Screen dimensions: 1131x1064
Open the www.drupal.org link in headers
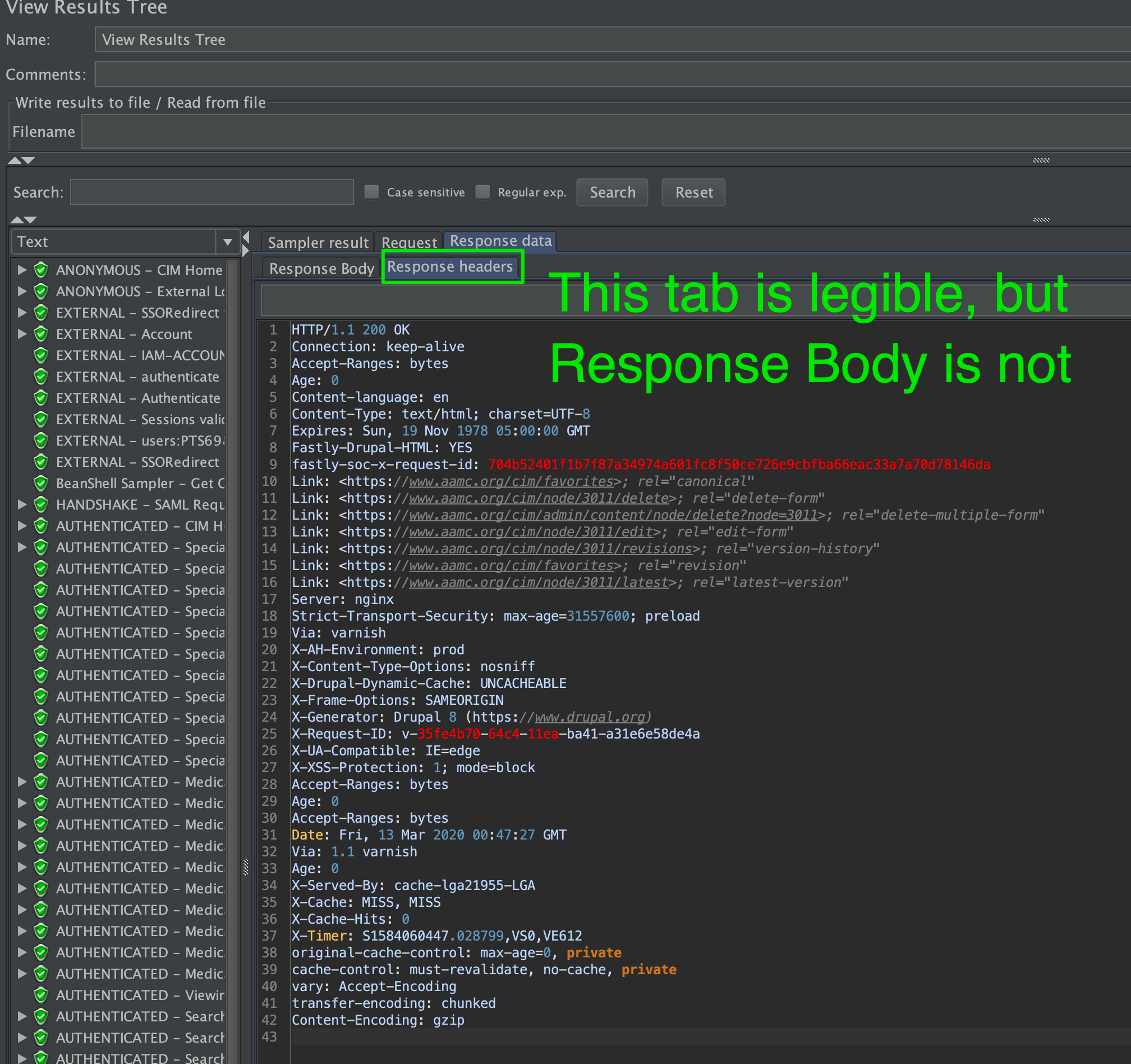pyautogui.click(x=590, y=717)
